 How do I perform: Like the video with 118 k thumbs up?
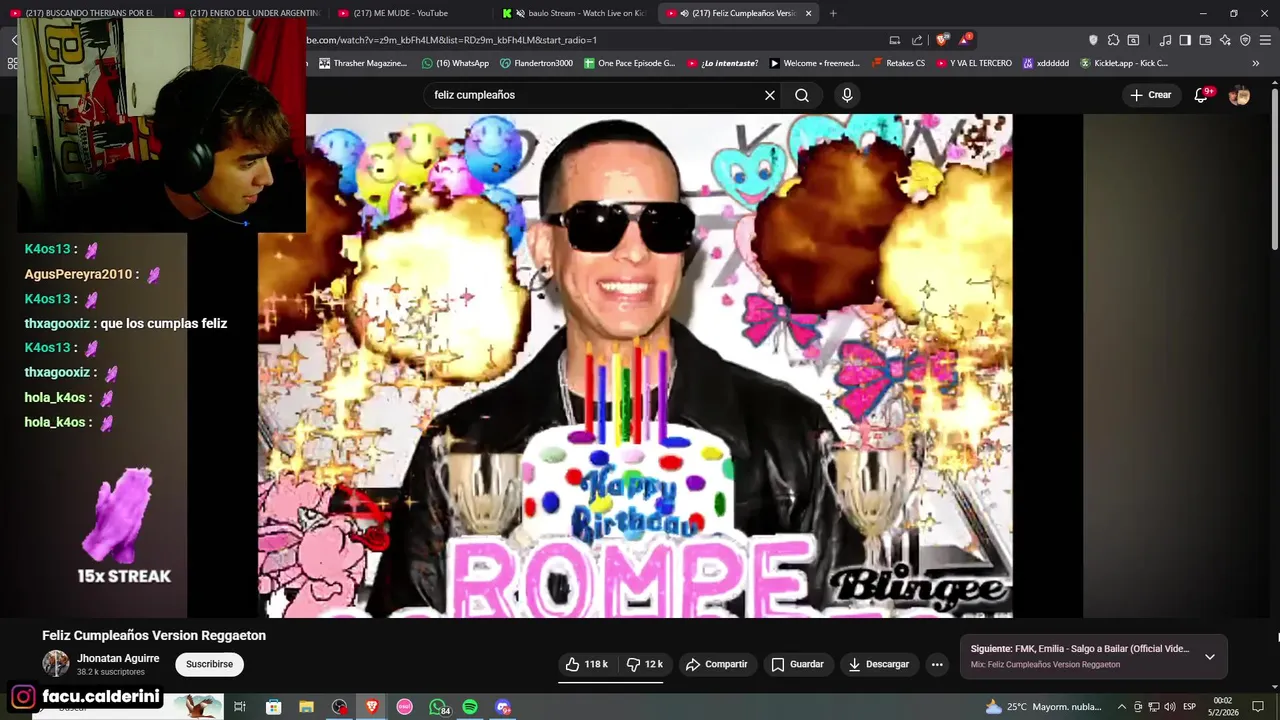click(587, 664)
